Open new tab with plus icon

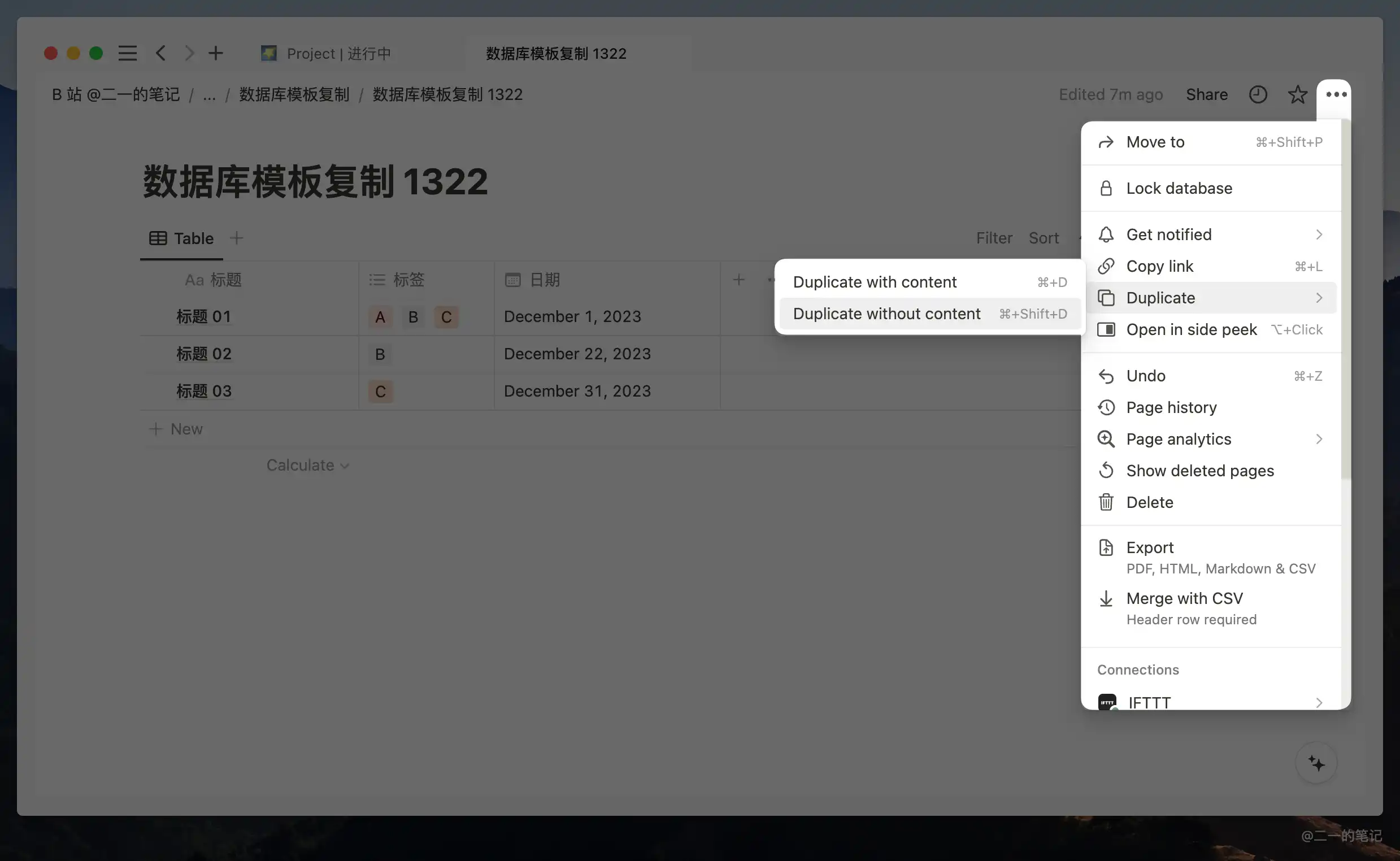(215, 54)
